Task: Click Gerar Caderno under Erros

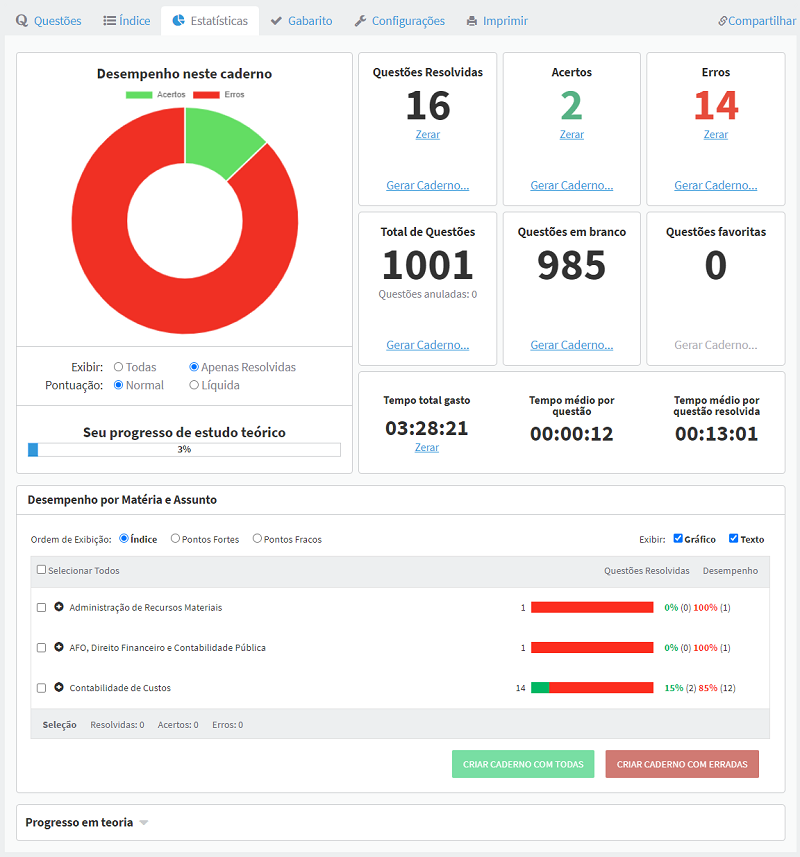Action: click(x=716, y=185)
